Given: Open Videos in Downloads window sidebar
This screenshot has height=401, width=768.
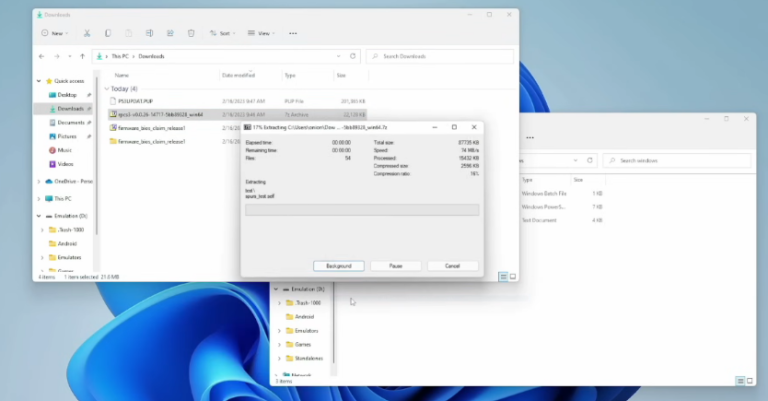Looking at the screenshot, I should point(65,164).
